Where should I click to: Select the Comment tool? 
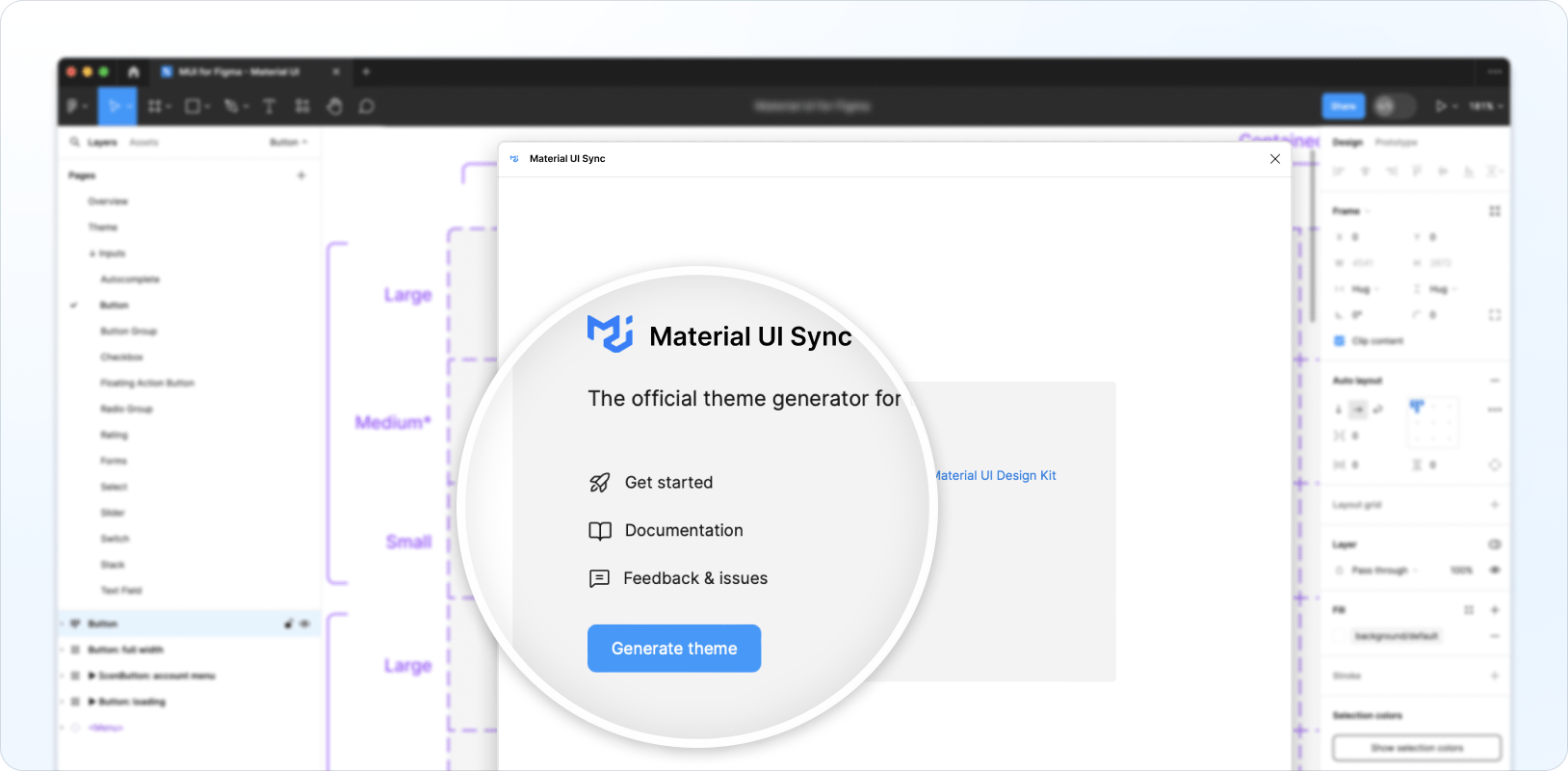367,106
